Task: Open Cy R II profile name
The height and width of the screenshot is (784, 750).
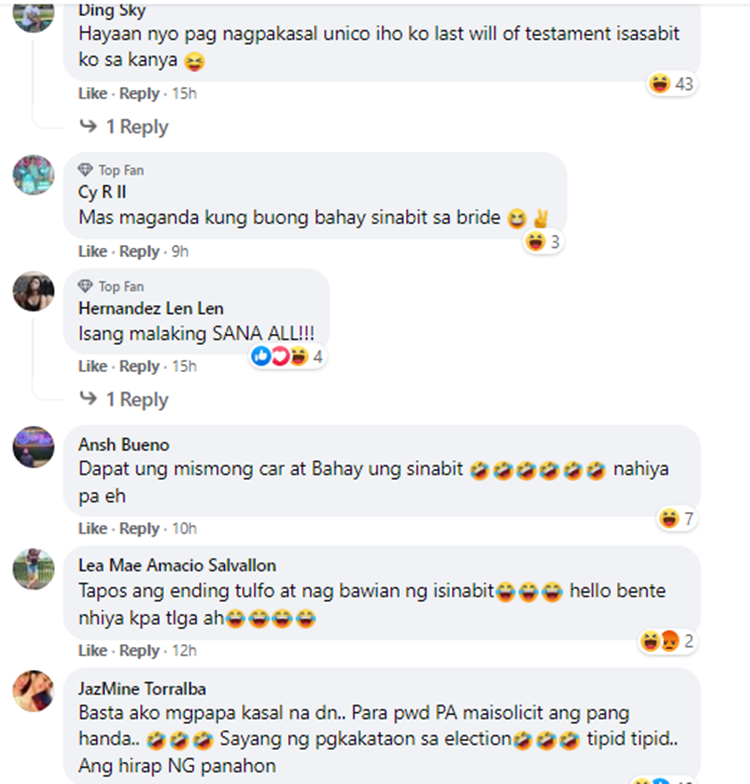Action: point(102,192)
